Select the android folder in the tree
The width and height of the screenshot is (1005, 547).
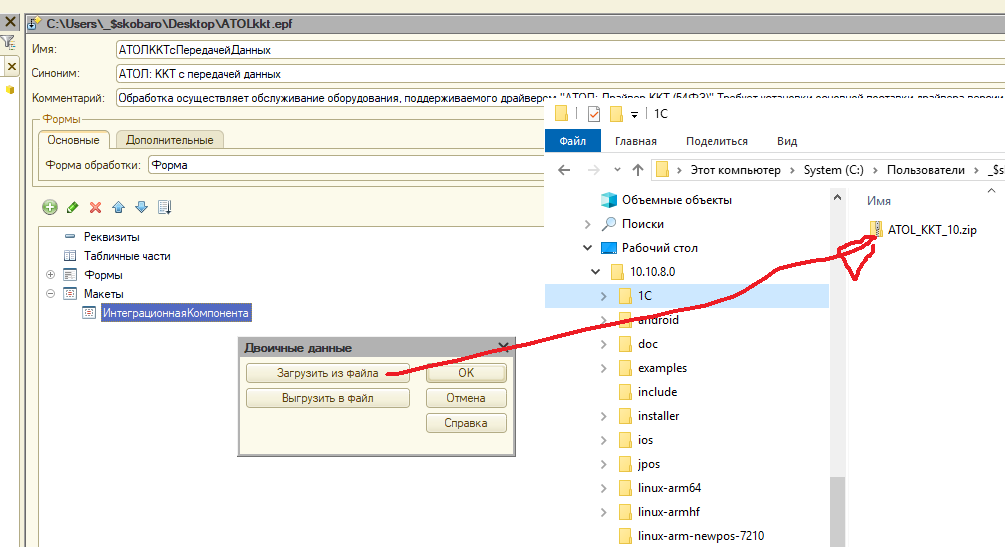[x=658, y=320]
